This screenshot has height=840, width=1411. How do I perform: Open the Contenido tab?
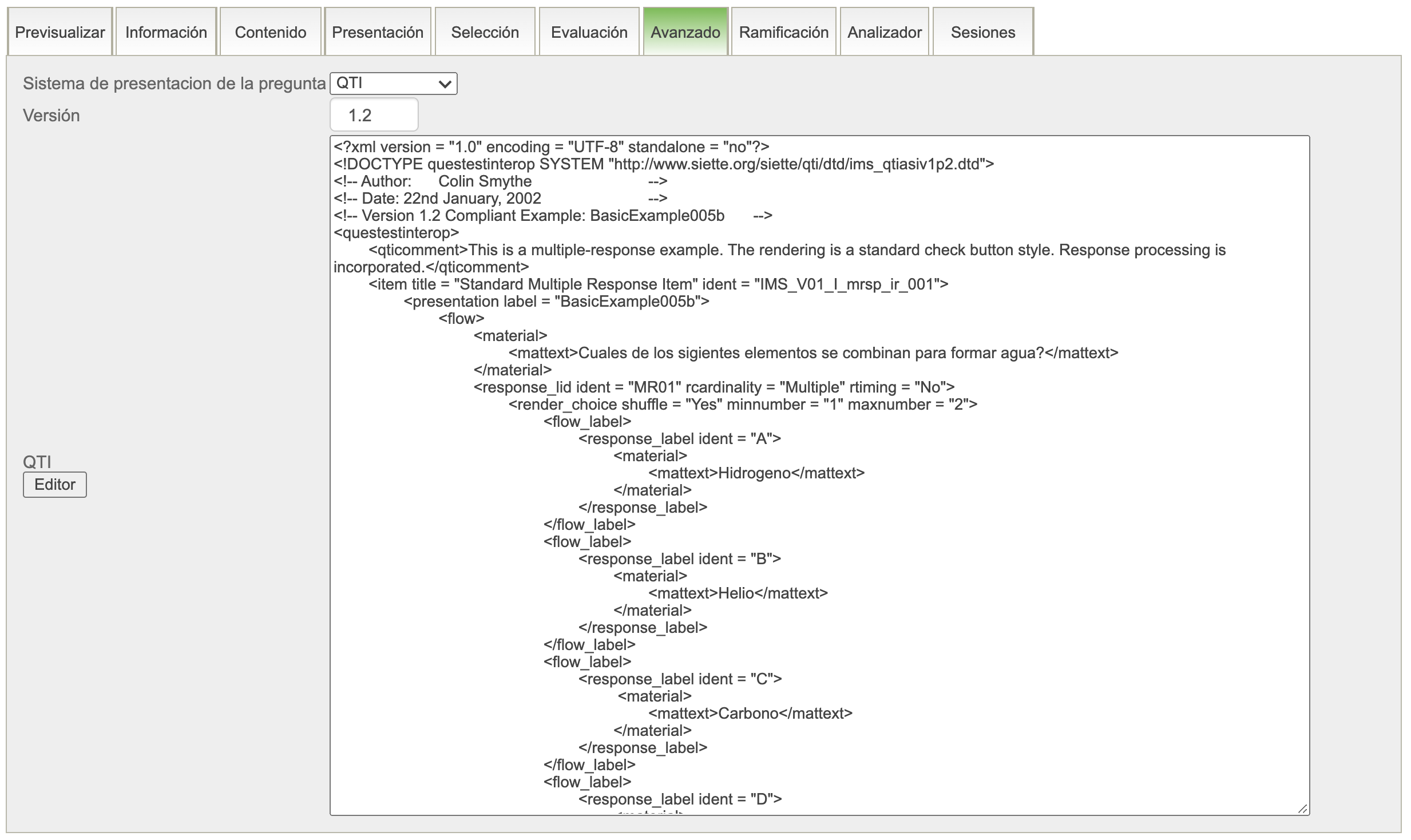coord(270,32)
